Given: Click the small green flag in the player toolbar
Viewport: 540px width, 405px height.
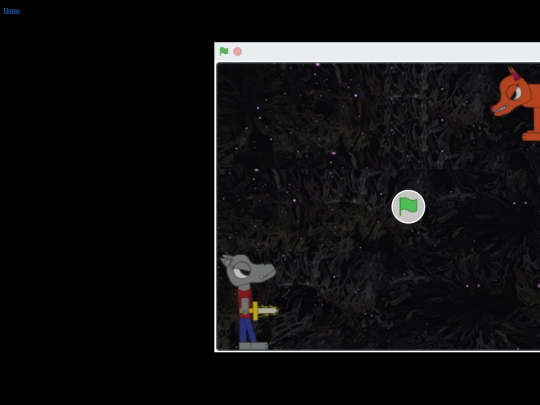Looking at the screenshot, I should pyautogui.click(x=224, y=51).
